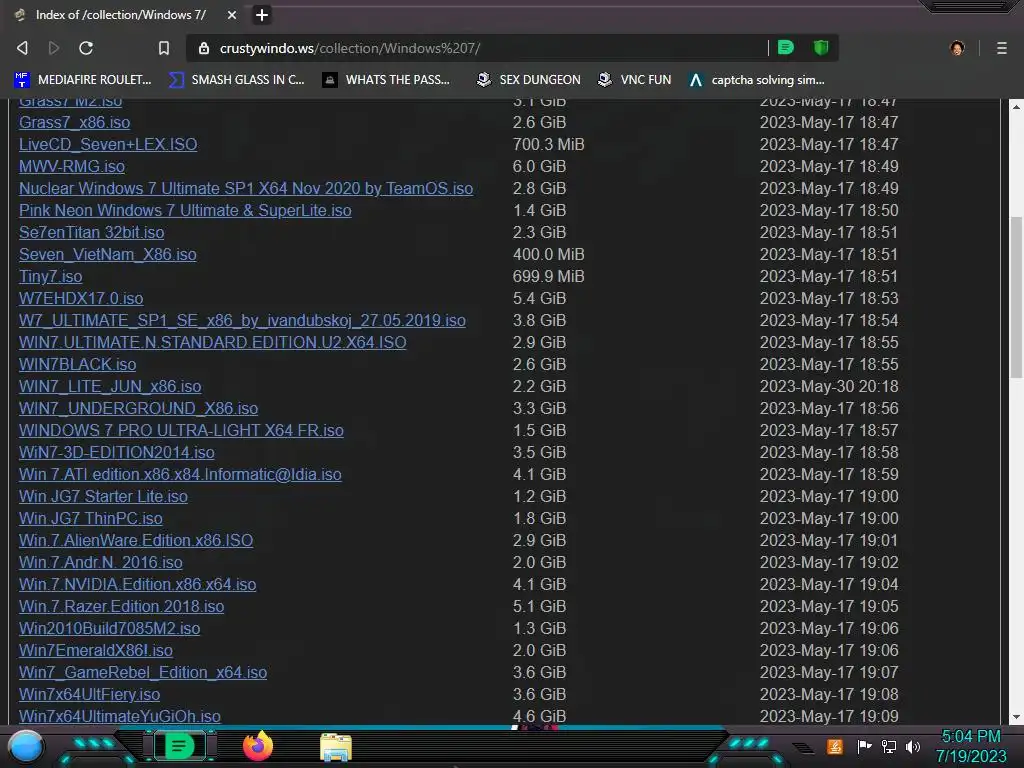Download WiN7-3D-EDITION2014.iso

click(116, 452)
